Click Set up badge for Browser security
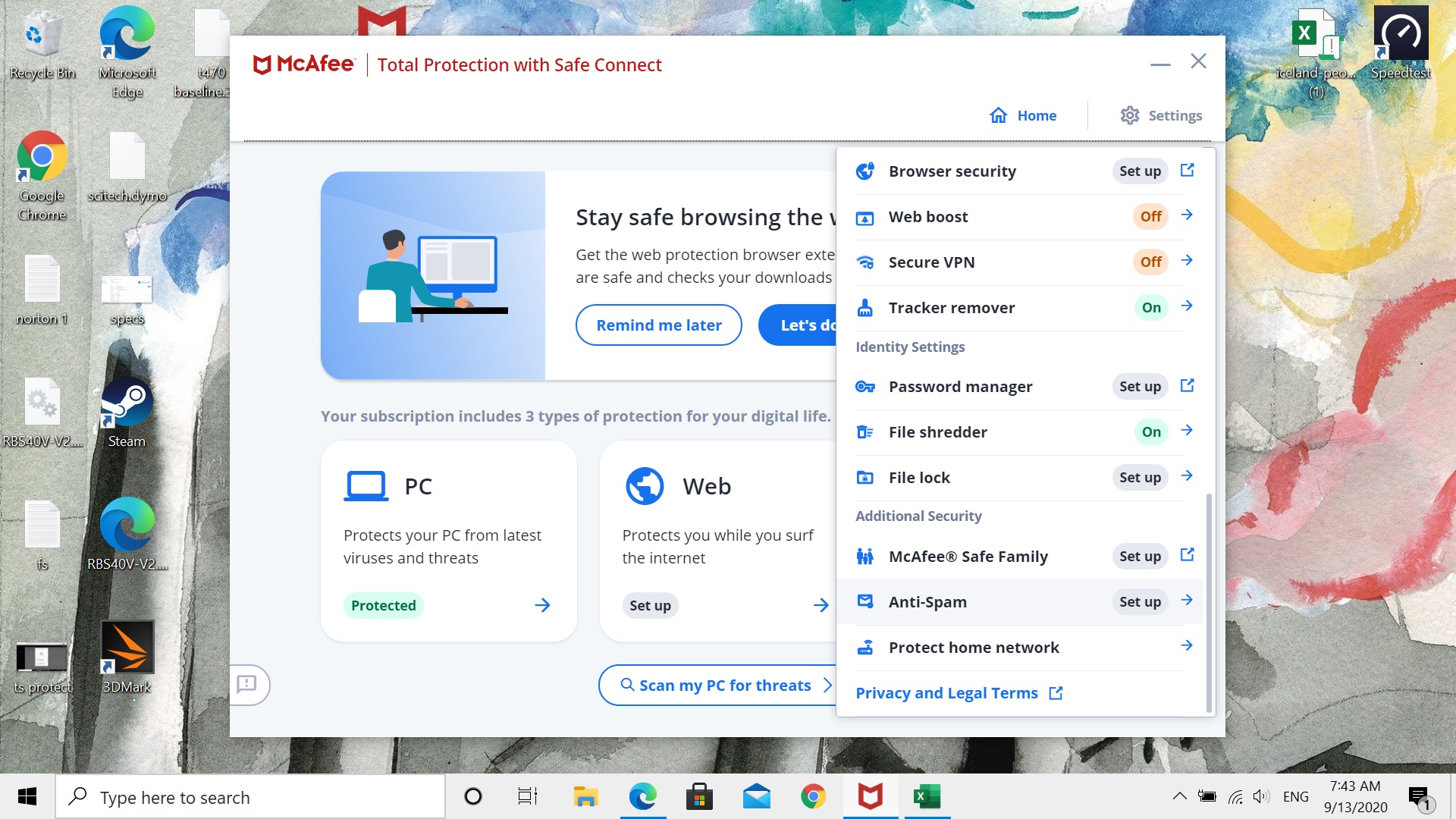Viewport: 1456px width, 819px height. [1140, 171]
